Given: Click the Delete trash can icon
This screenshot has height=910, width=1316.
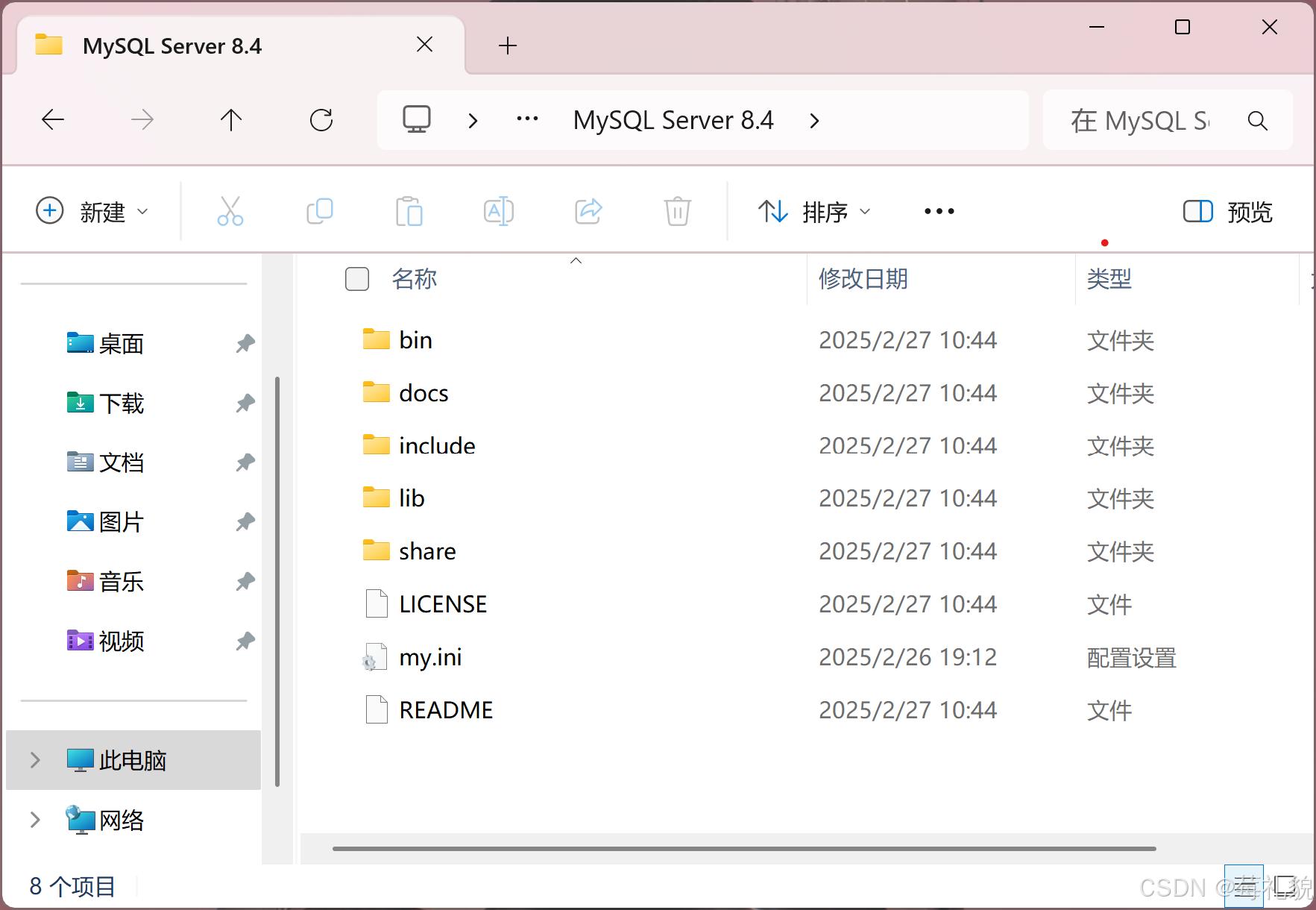Looking at the screenshot, I should [678, 212].
